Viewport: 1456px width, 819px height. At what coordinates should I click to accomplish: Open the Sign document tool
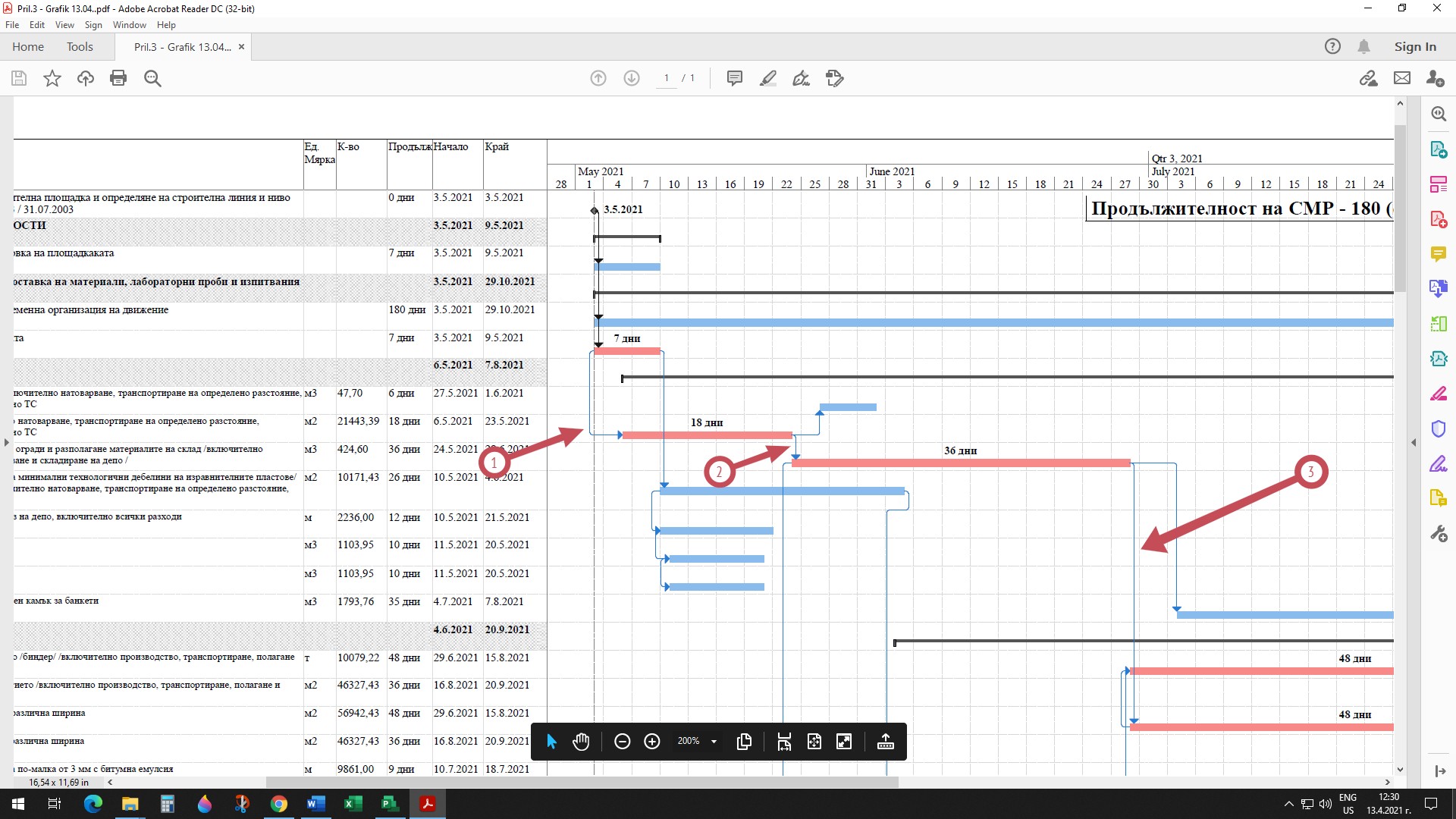pos(801,78)
